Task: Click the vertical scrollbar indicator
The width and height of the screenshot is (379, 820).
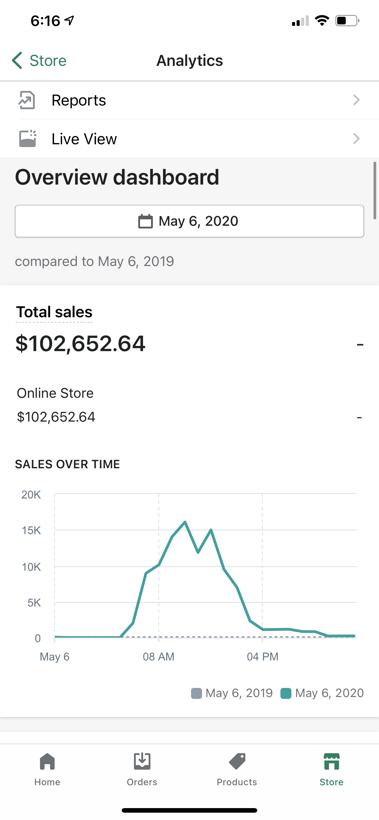Action: [x=374, y=190]
